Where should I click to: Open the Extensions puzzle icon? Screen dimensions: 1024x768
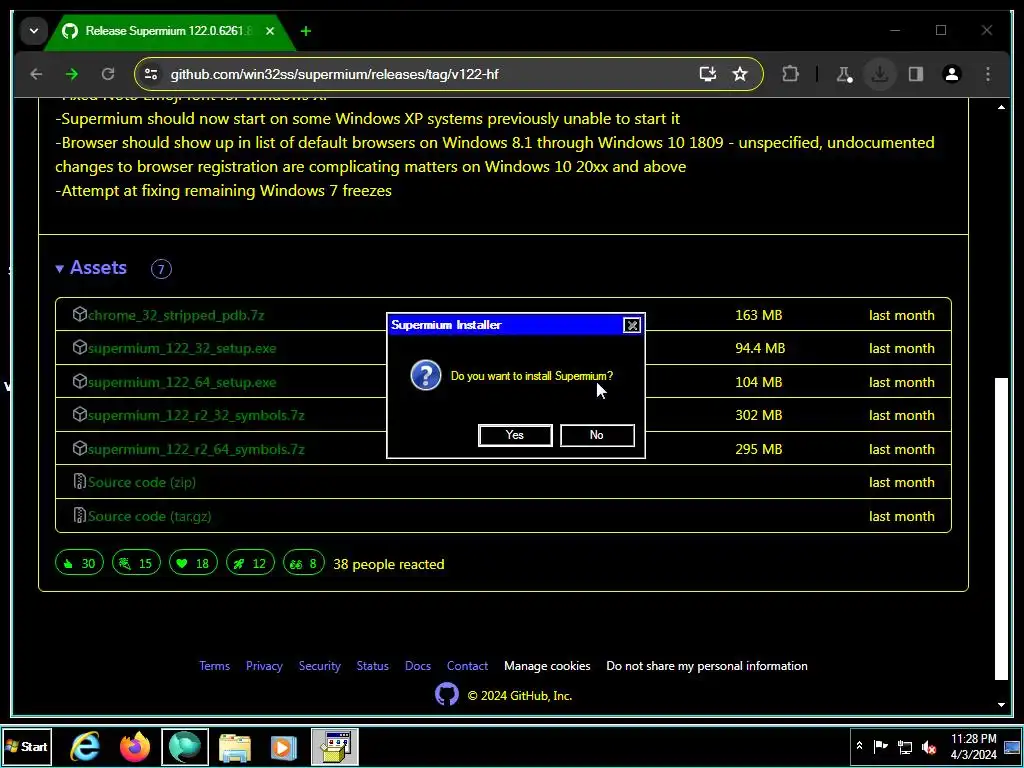790,74
